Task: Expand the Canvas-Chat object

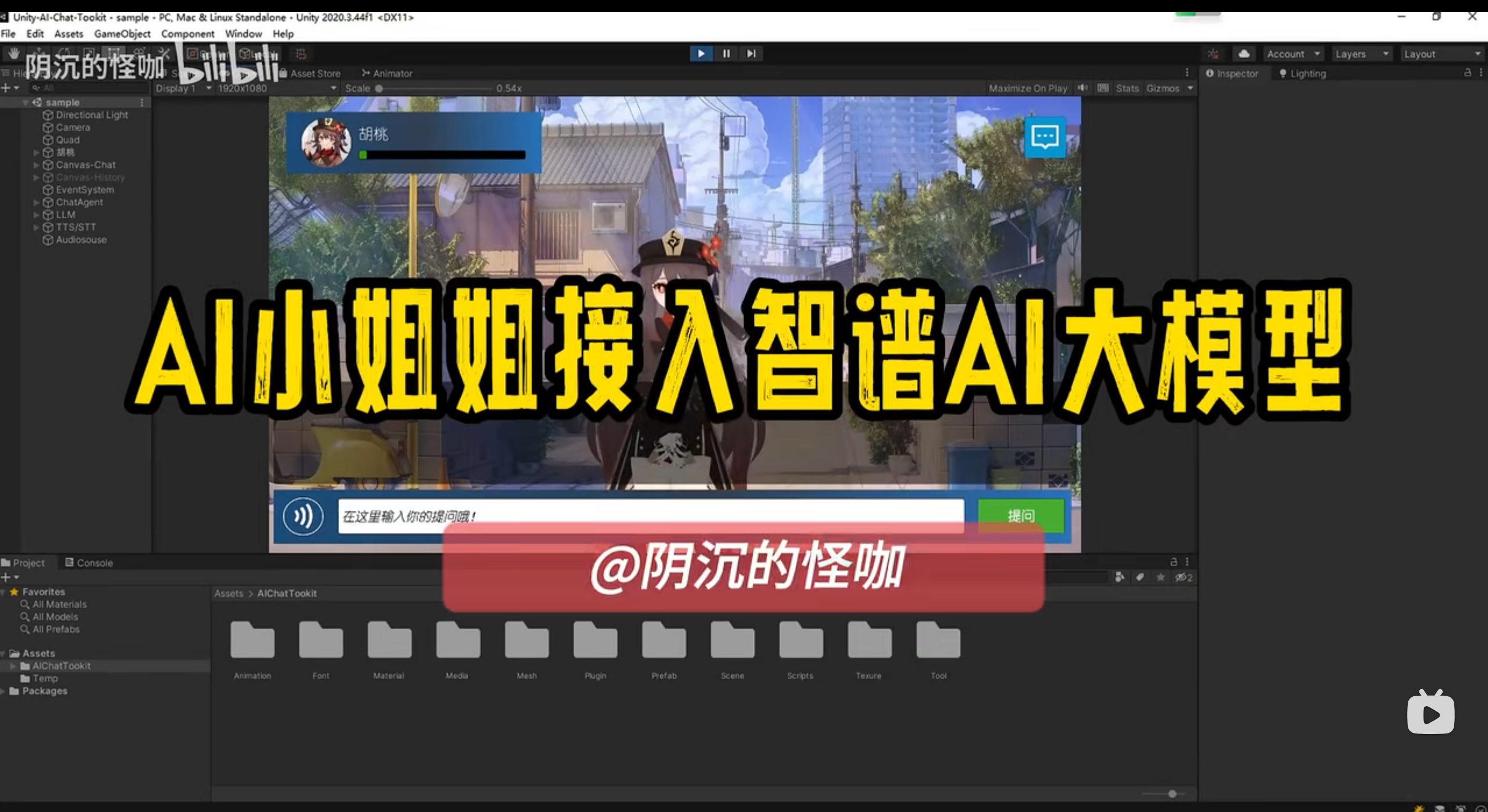Action: [x=36, y=165]
